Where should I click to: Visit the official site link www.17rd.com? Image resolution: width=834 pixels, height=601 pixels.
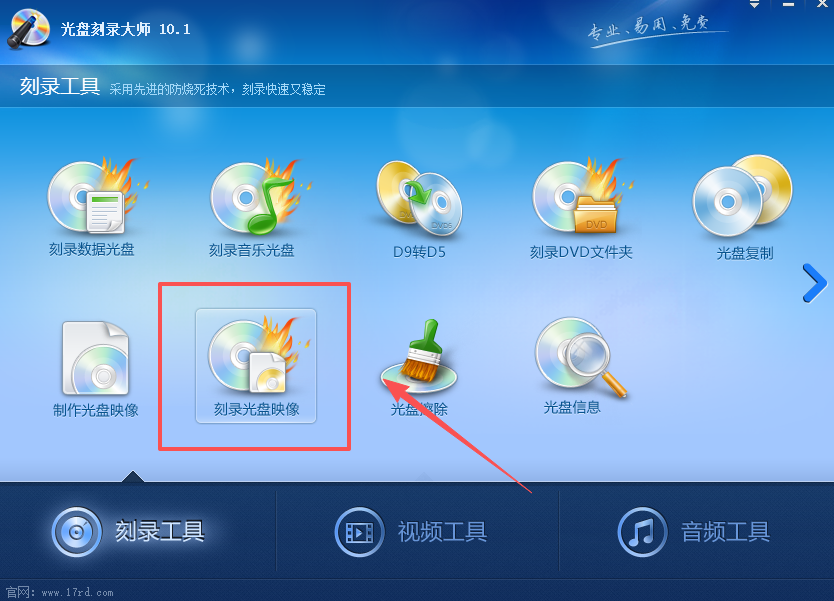click(77, 592)
